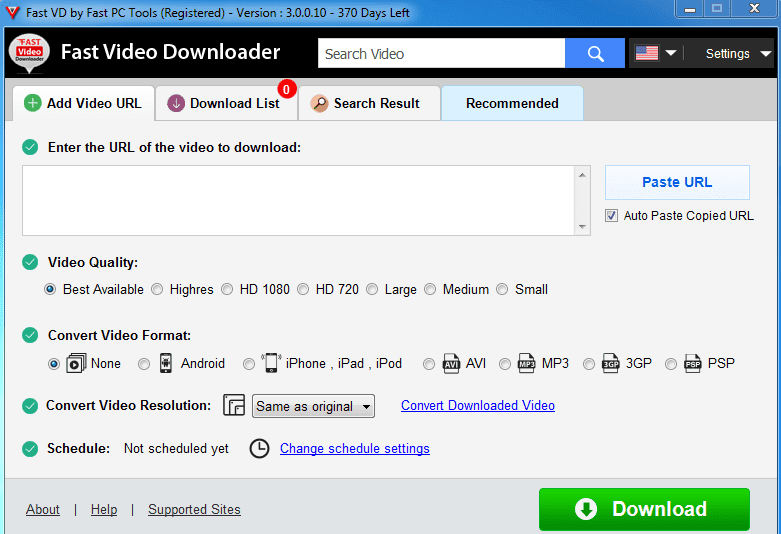Screen dimensions: 781x534
Task: Click the Fast Video Downloader logo icon
Action: click(x=29, y=53)
